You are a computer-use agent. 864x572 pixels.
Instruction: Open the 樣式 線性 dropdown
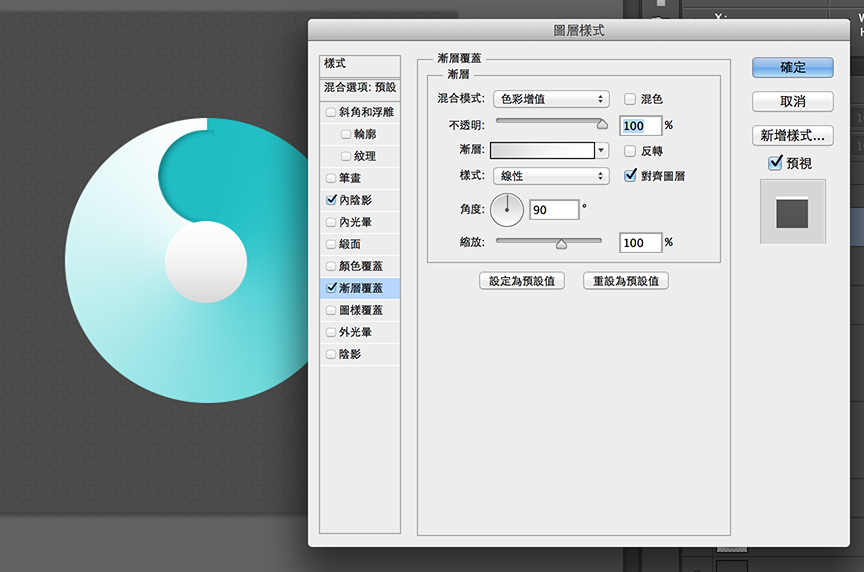[551, 176]
